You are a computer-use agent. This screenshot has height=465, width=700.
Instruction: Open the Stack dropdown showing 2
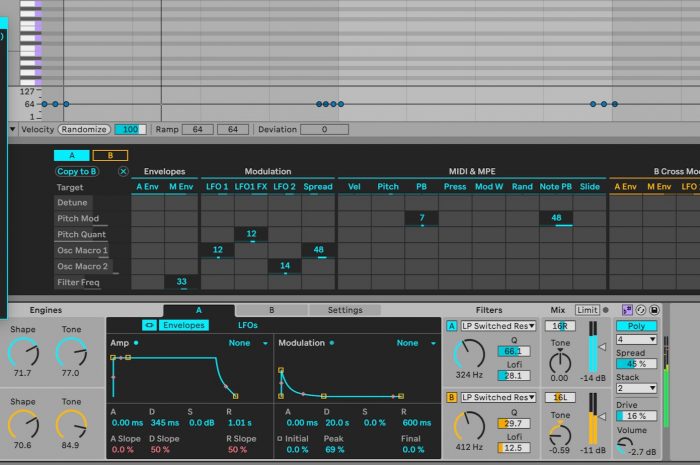[637, 388]
